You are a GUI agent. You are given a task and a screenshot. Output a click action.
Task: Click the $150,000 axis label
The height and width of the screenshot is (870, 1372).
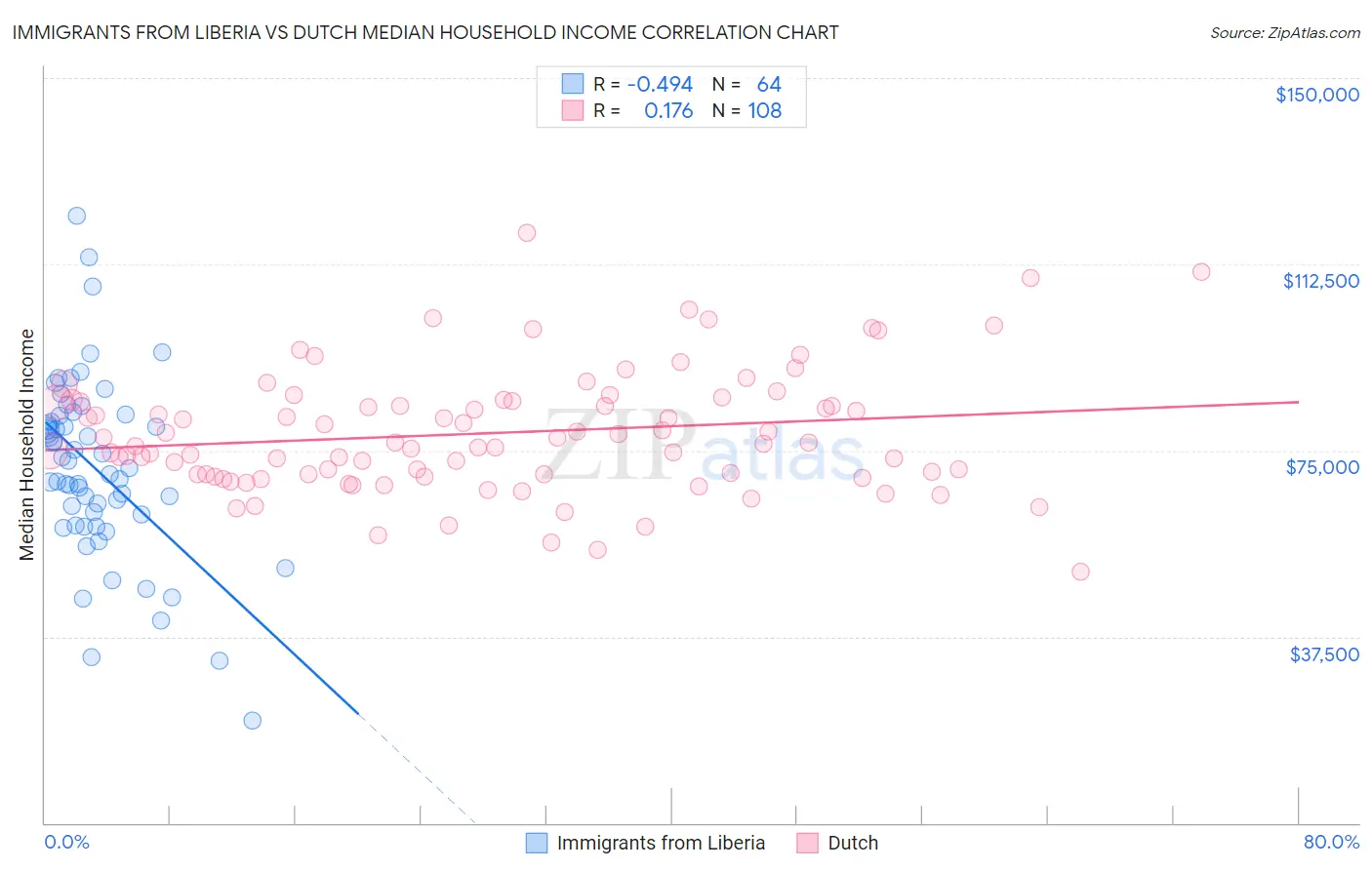(1317, 95)
